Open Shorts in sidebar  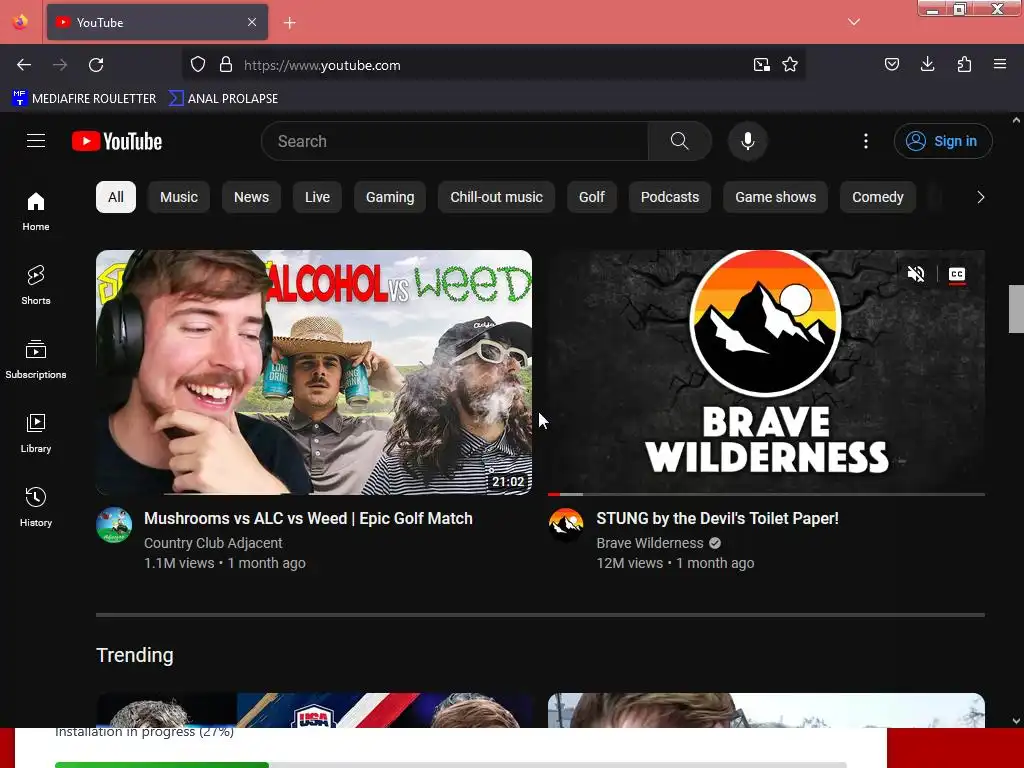pyautogui.click(x=36, y=285)
